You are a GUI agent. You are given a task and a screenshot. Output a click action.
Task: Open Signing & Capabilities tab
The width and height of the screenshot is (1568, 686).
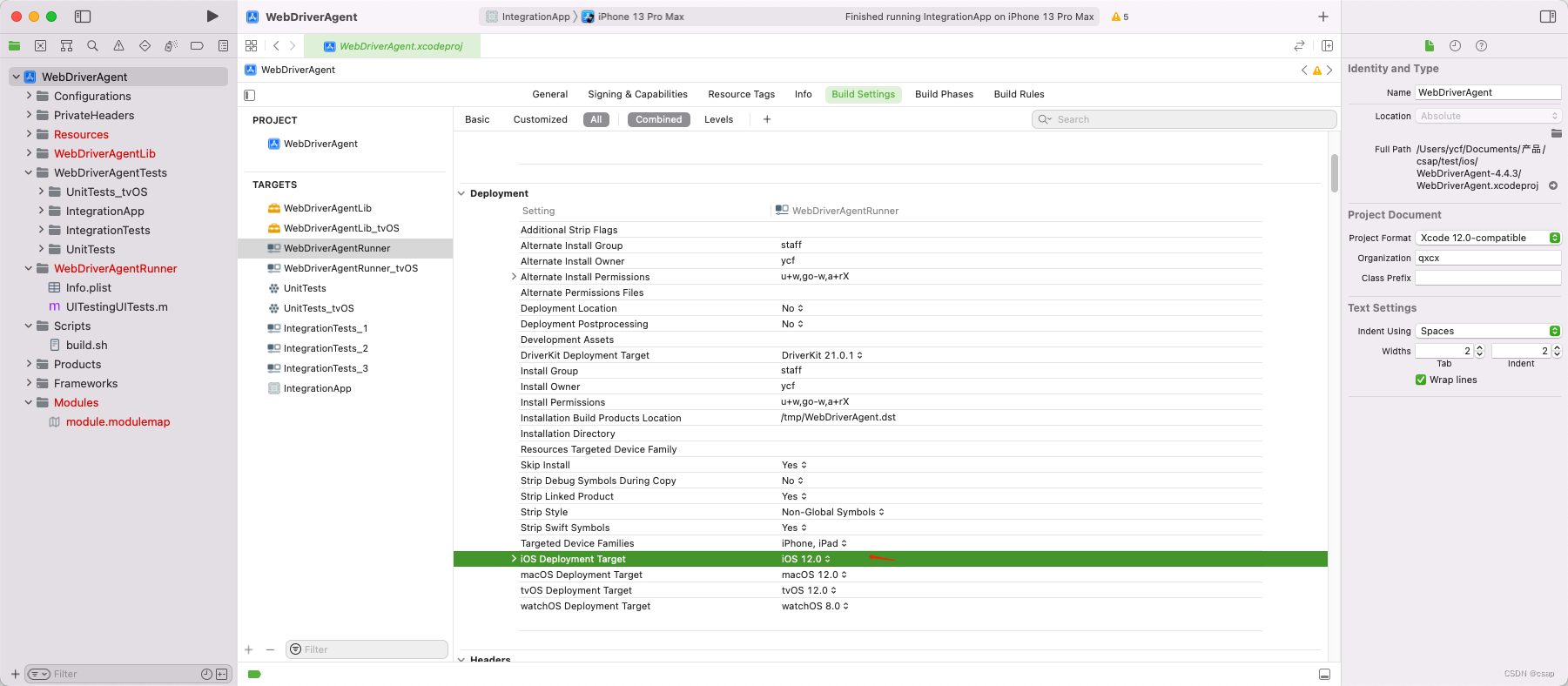(637, 94)
